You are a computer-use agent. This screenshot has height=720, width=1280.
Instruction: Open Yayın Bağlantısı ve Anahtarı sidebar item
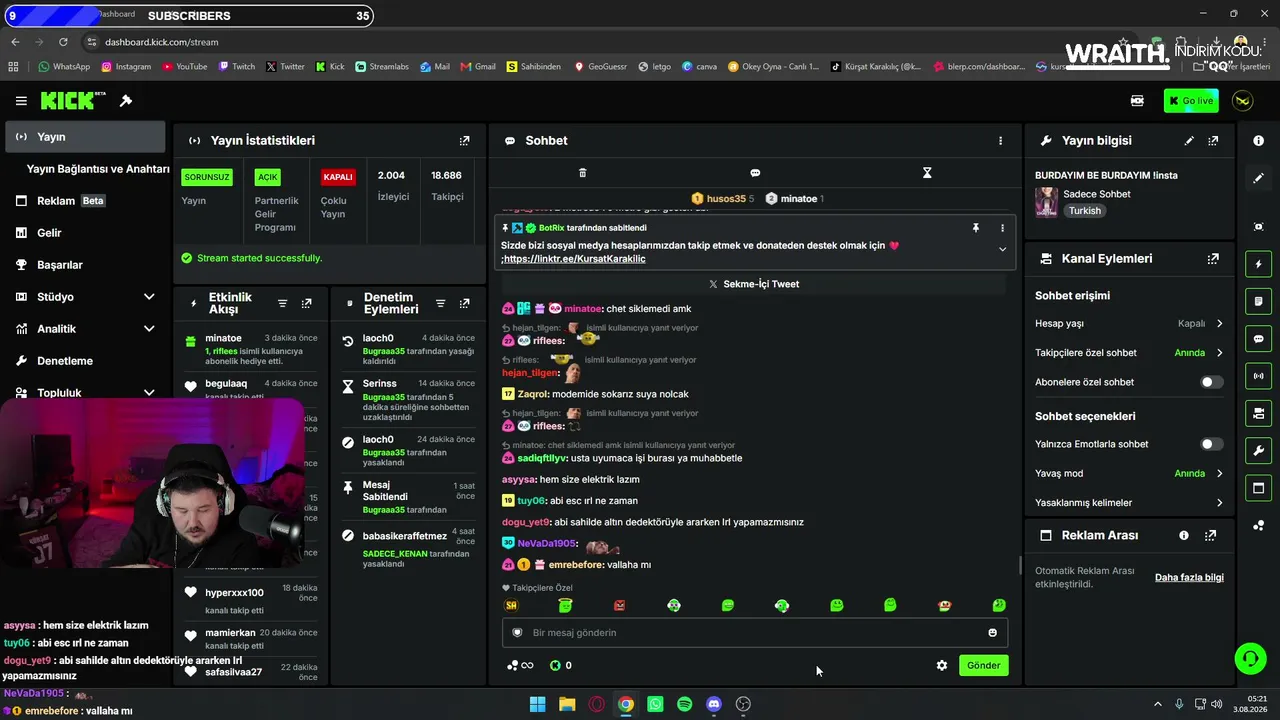[98, 169]
